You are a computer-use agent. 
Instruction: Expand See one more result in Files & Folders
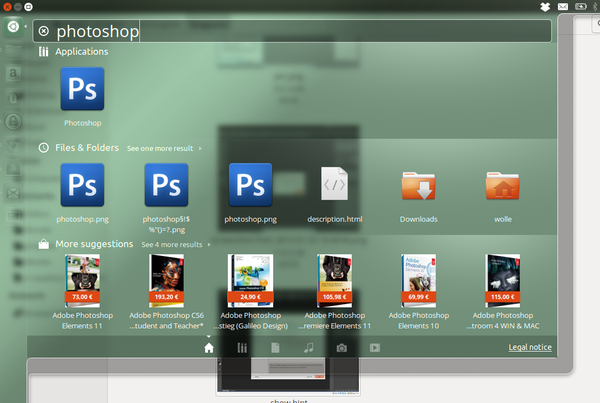(x=164, y=148)
